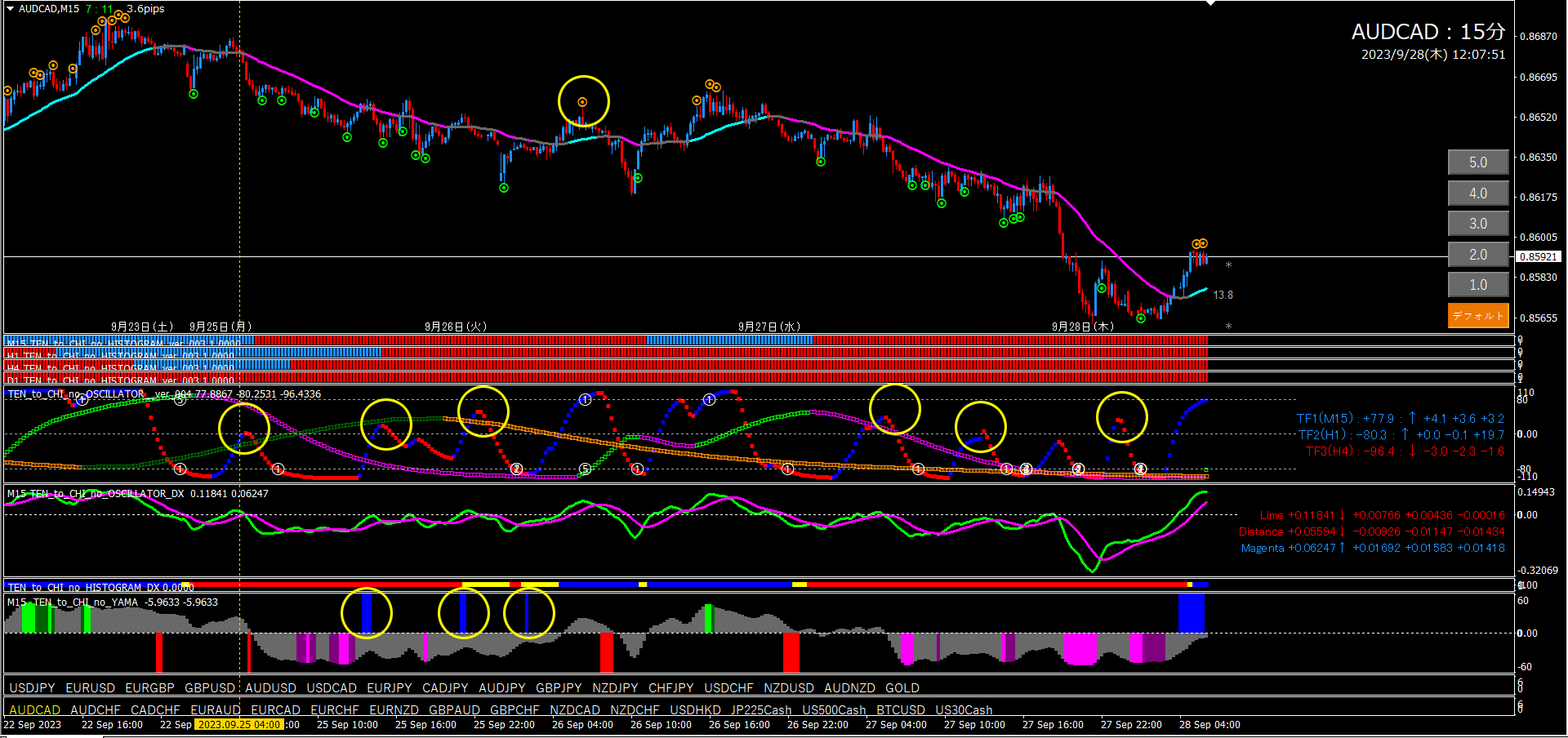This screenshot has width=1568, height=738.
Task: Switch chart to USDJPY symbol
Action: point(32,688)
